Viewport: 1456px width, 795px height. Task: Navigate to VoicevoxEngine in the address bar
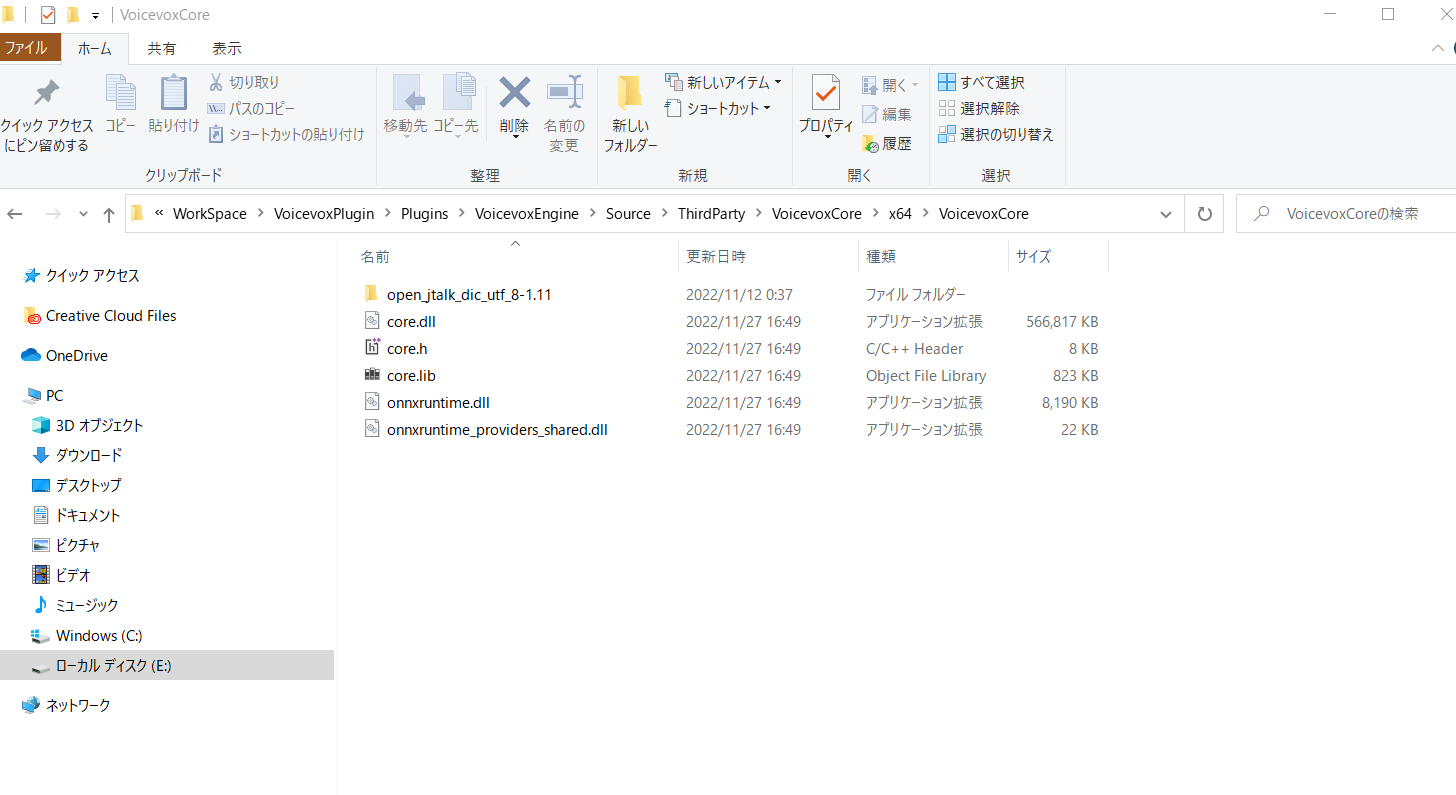point(527,214)
